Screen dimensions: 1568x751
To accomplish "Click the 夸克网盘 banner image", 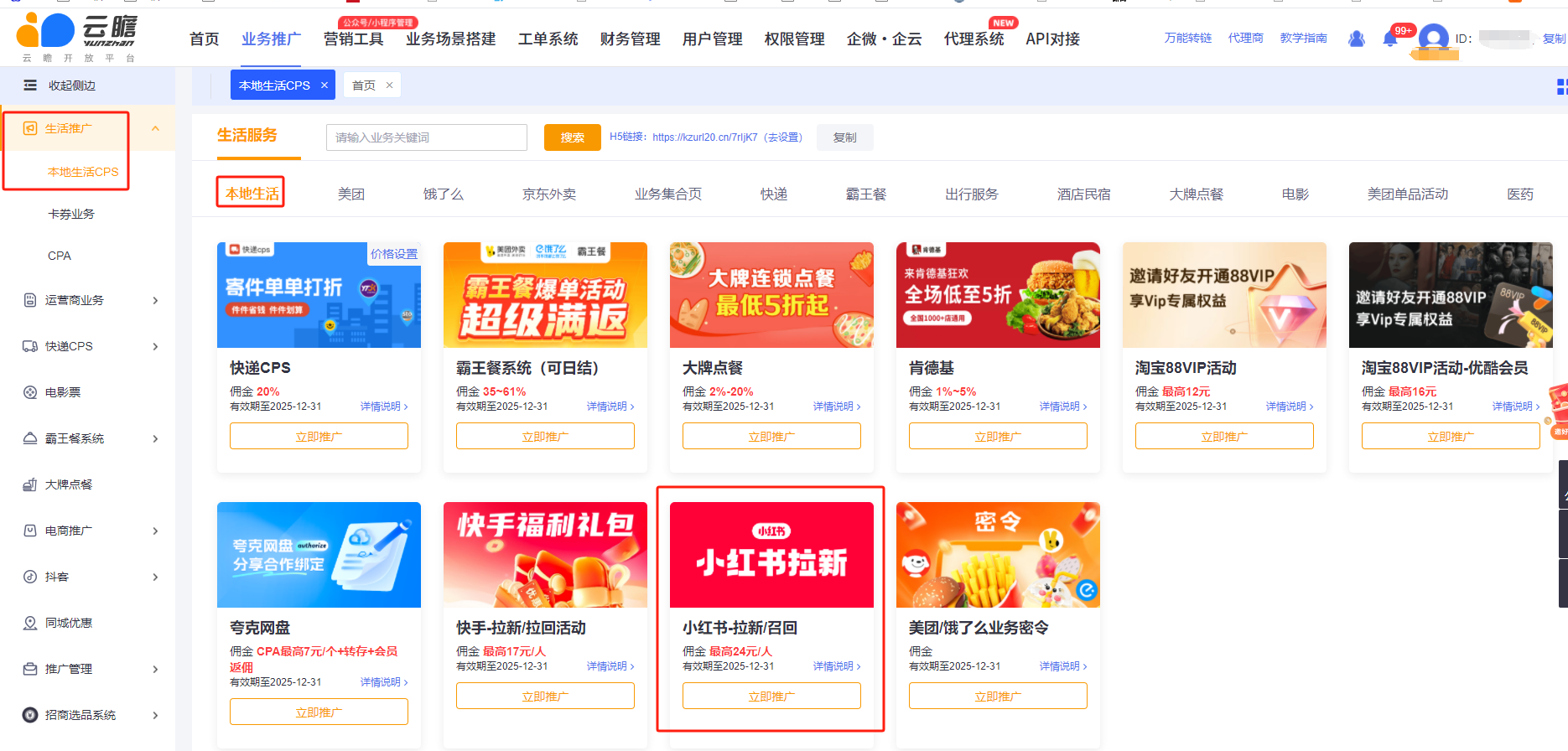I will 319,555.
